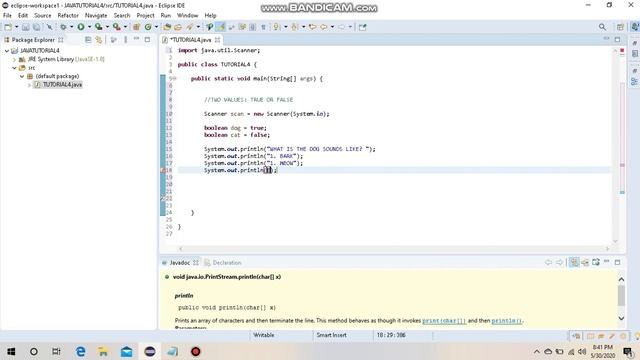Open File Explorer from taskbar
Screen dimensions: 640x360
point(103,351)
